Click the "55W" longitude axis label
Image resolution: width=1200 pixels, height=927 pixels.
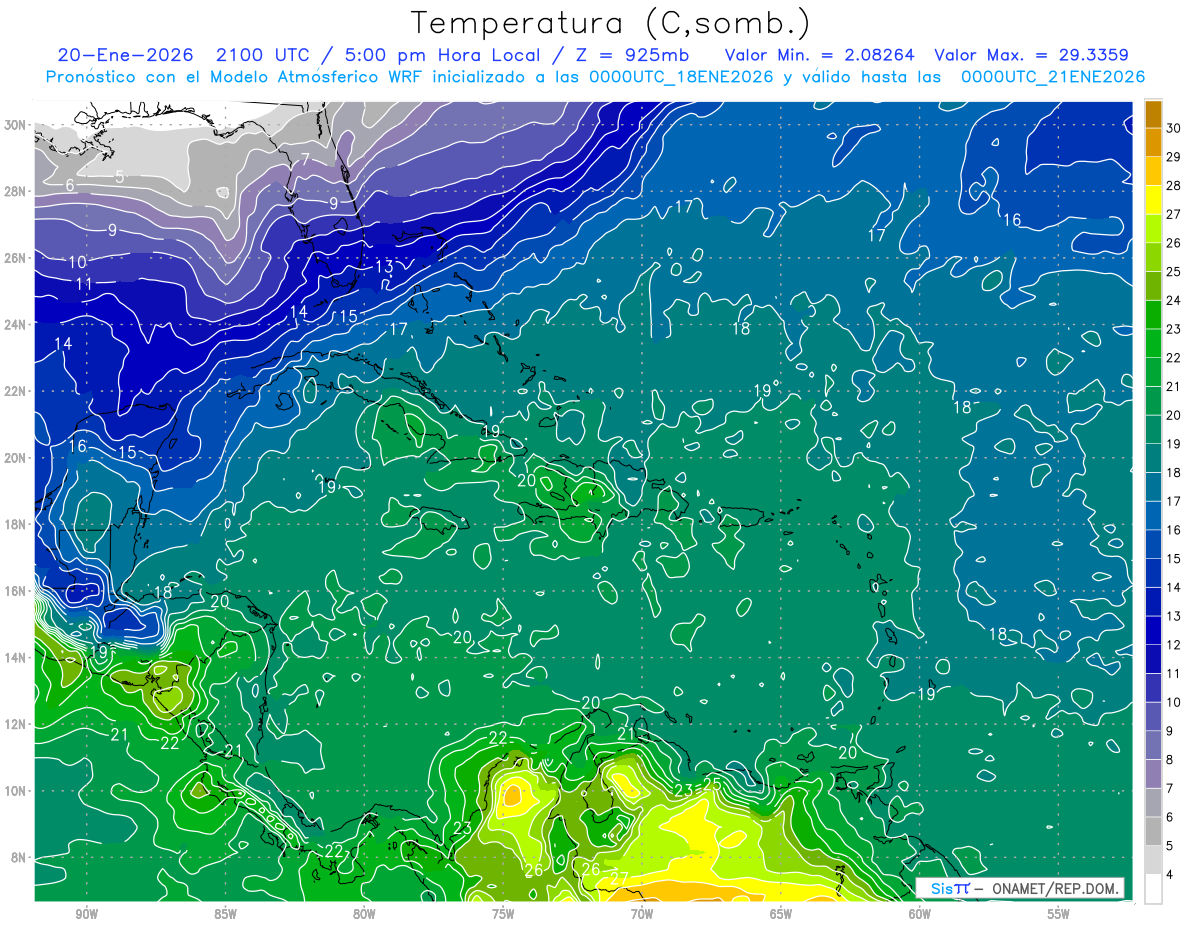pyautogui.click(x=1058, y=914)
